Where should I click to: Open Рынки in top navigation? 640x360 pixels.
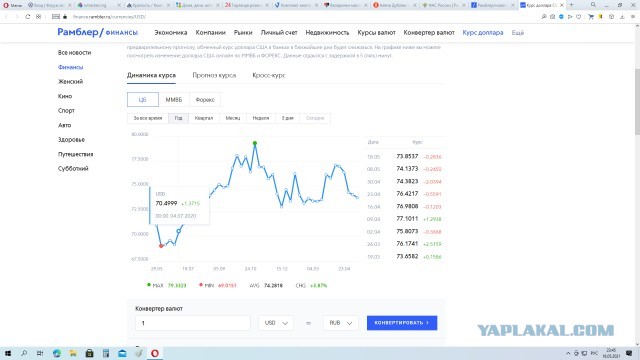tap(243, 33)
